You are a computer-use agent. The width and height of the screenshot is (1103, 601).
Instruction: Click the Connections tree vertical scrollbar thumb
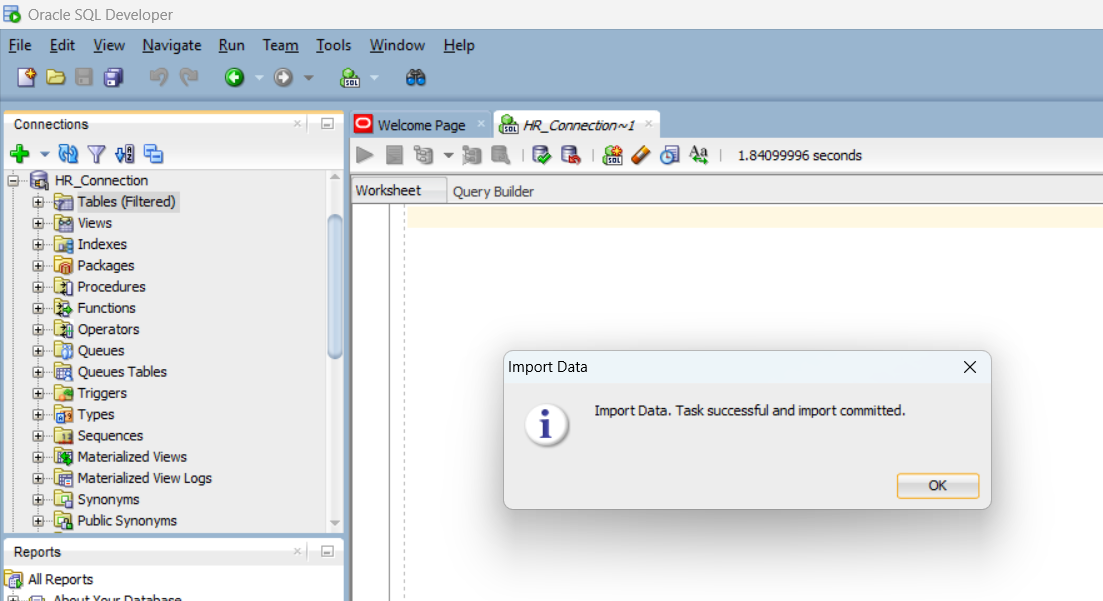coord(335,286)
